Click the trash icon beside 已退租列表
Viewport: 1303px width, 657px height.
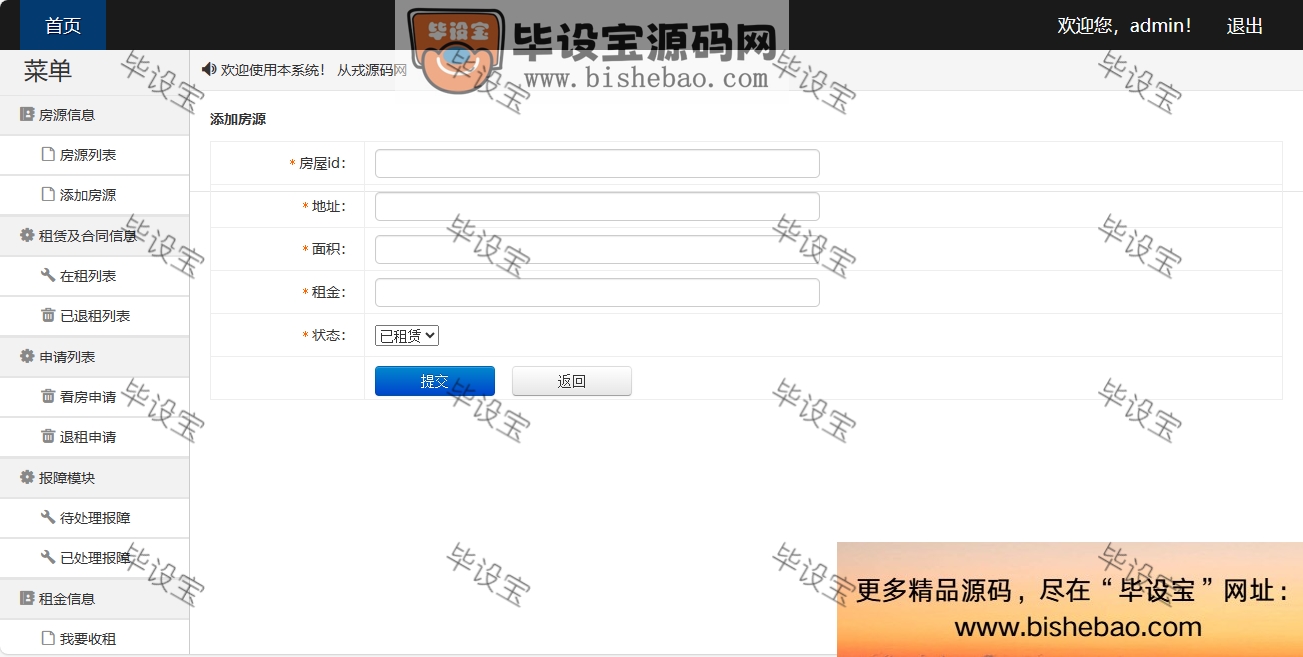[x=47, y=316]
